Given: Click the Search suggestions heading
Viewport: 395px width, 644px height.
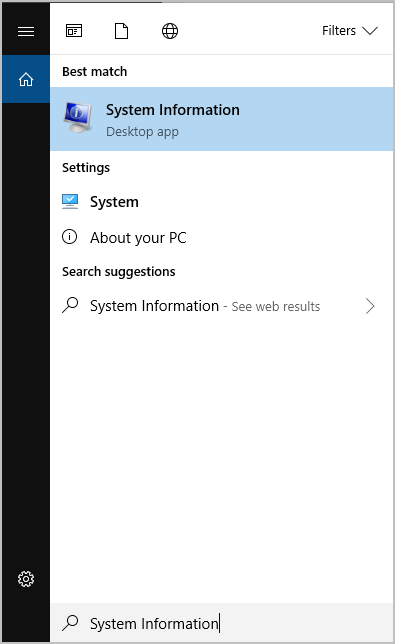Looking at the screenshot, I should [x=119, y=271].
